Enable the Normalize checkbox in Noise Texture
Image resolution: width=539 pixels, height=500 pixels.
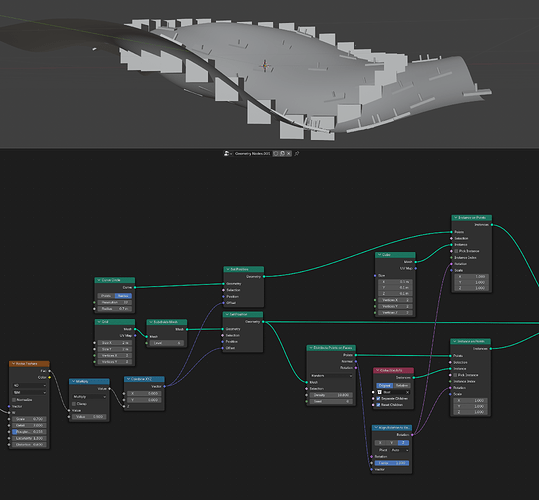pos(14,400)
